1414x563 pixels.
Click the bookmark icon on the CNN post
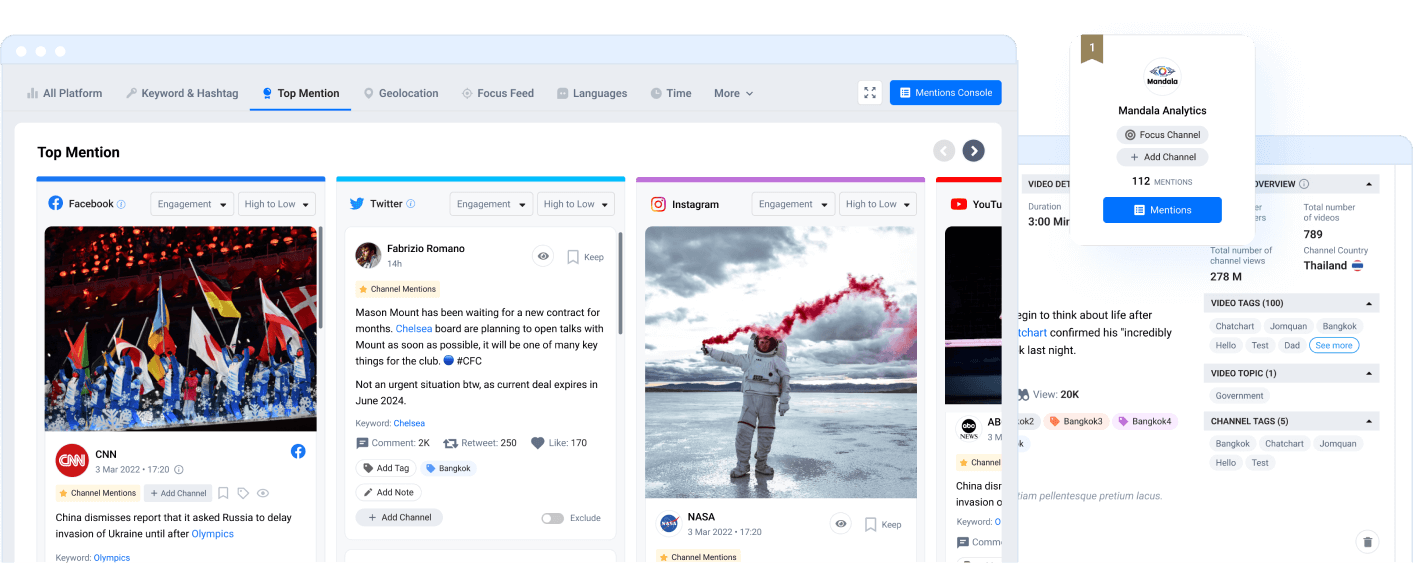coord(224,493)
